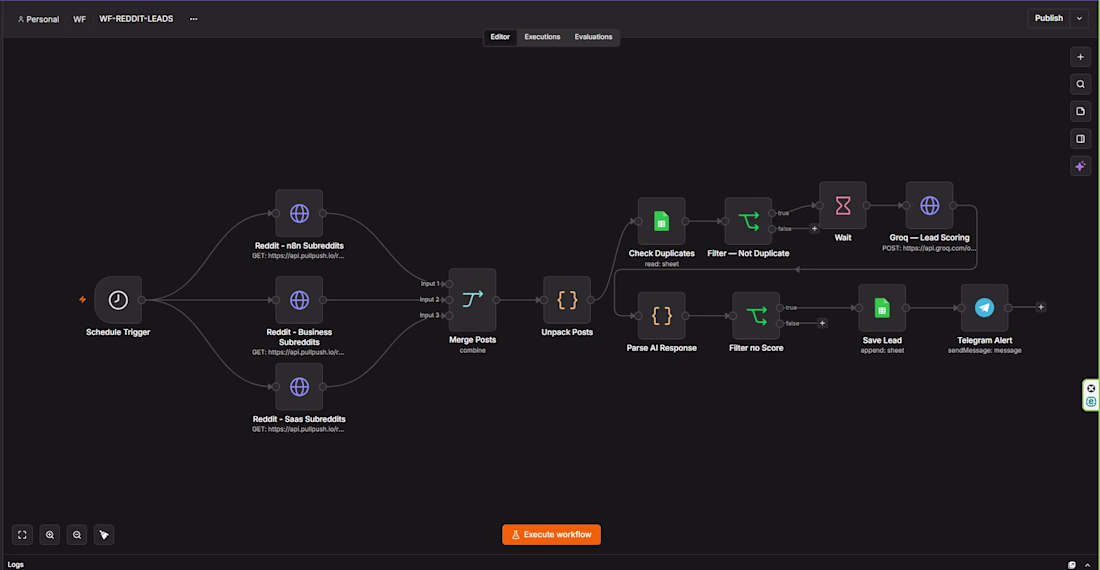The image size is (1100, 570).
Task: Select the Parse AI Response code node
Action: [x=661, y=315]
